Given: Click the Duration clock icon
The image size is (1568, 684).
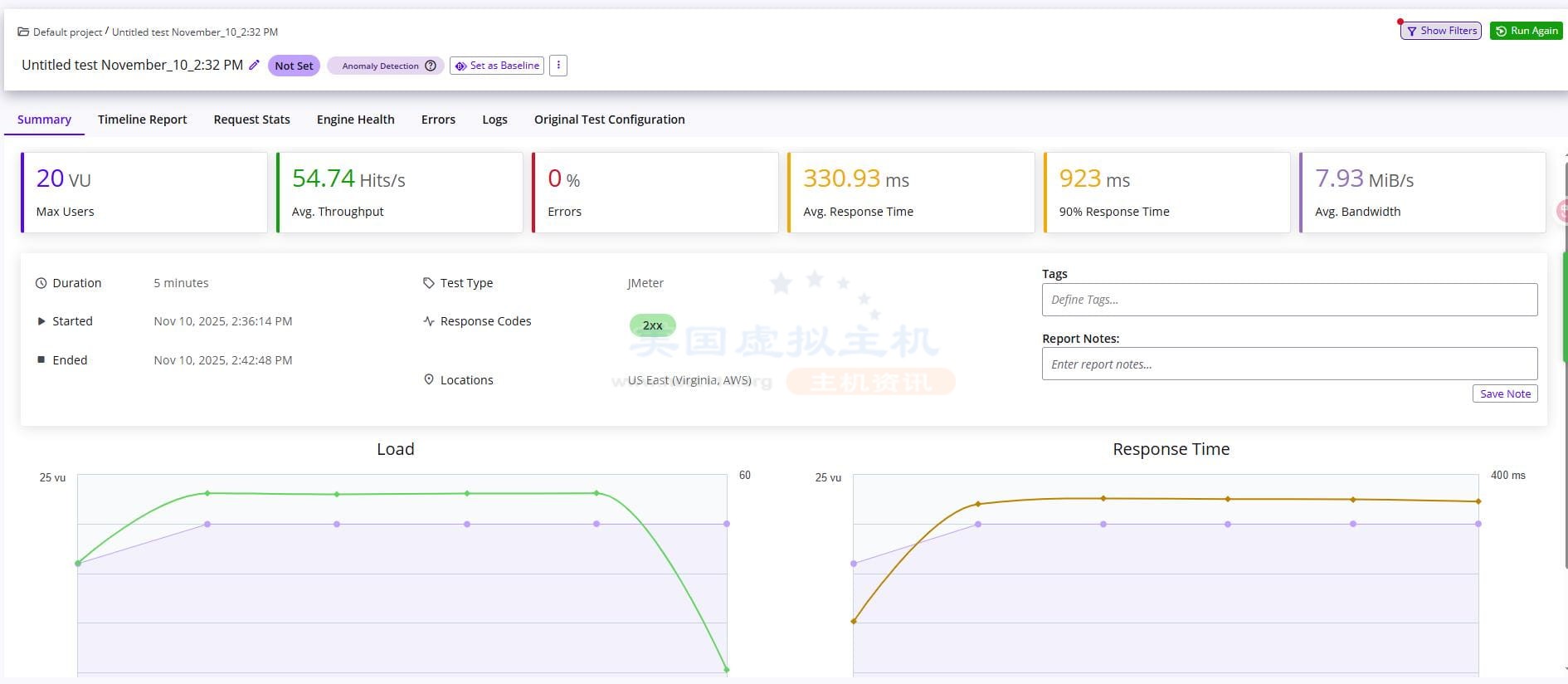Looking at the screenshot, I should tap(41, 283).
